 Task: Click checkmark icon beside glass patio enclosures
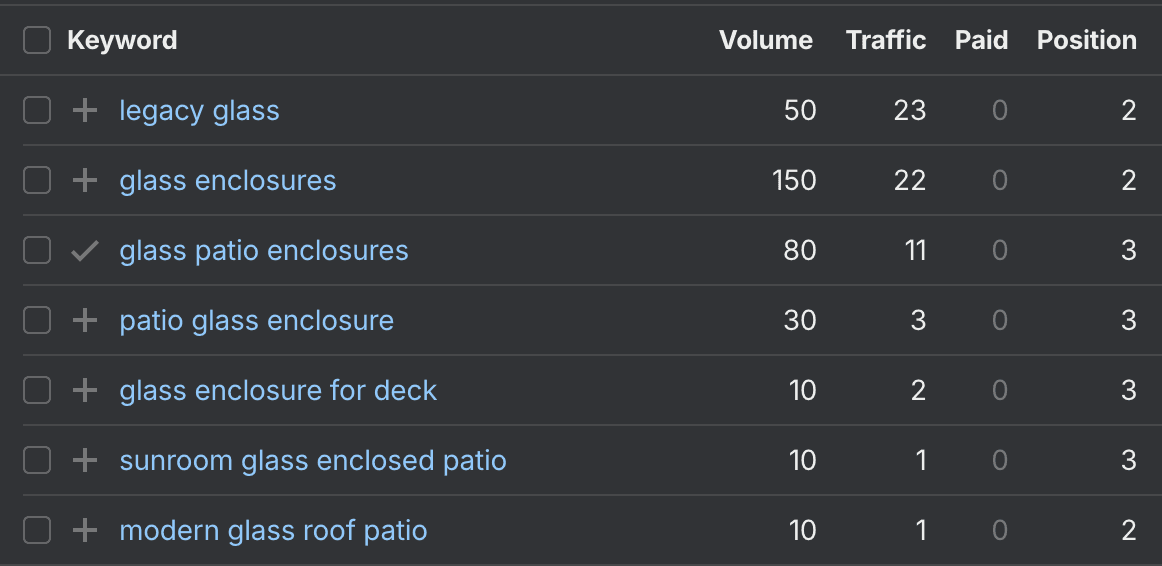pyautogui.click(x=84, y=251)
